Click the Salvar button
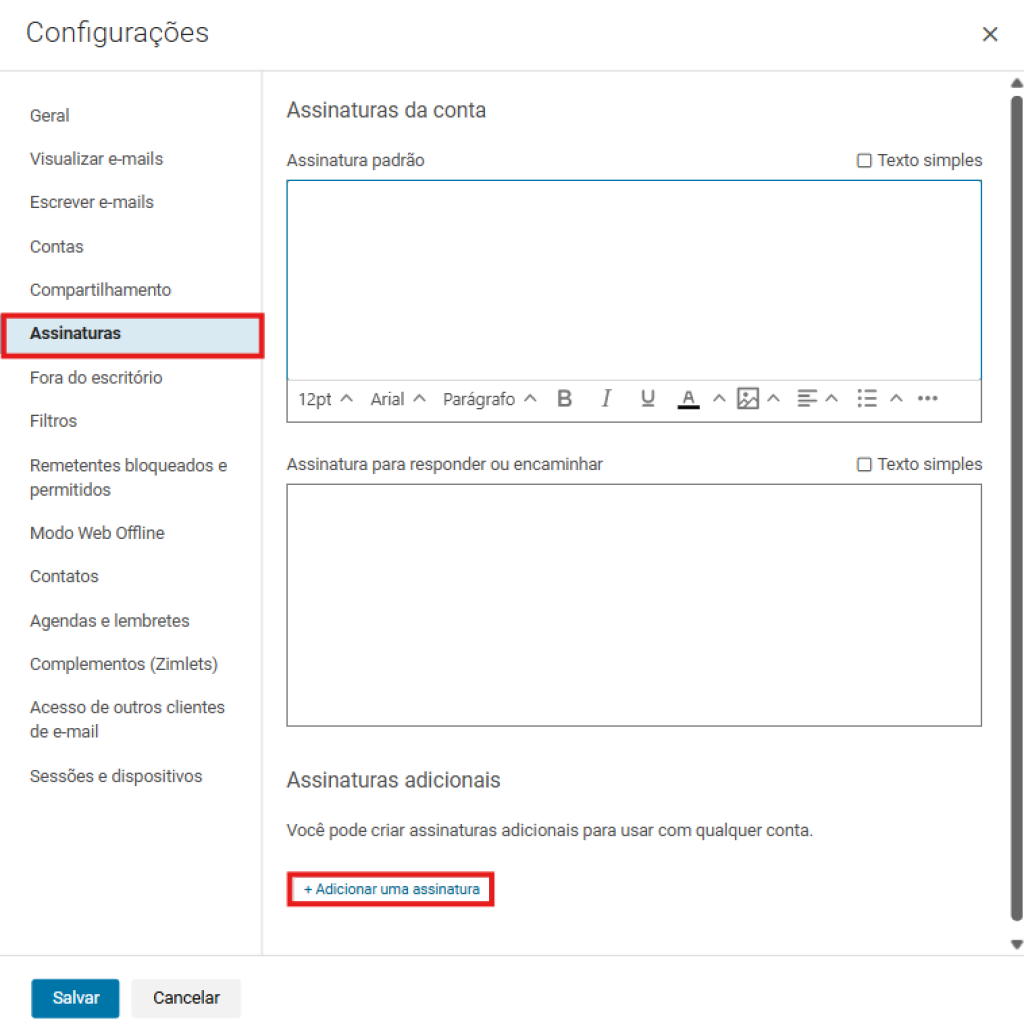Viewport: 1024px width, 1032px height. (x=76, y=998)
